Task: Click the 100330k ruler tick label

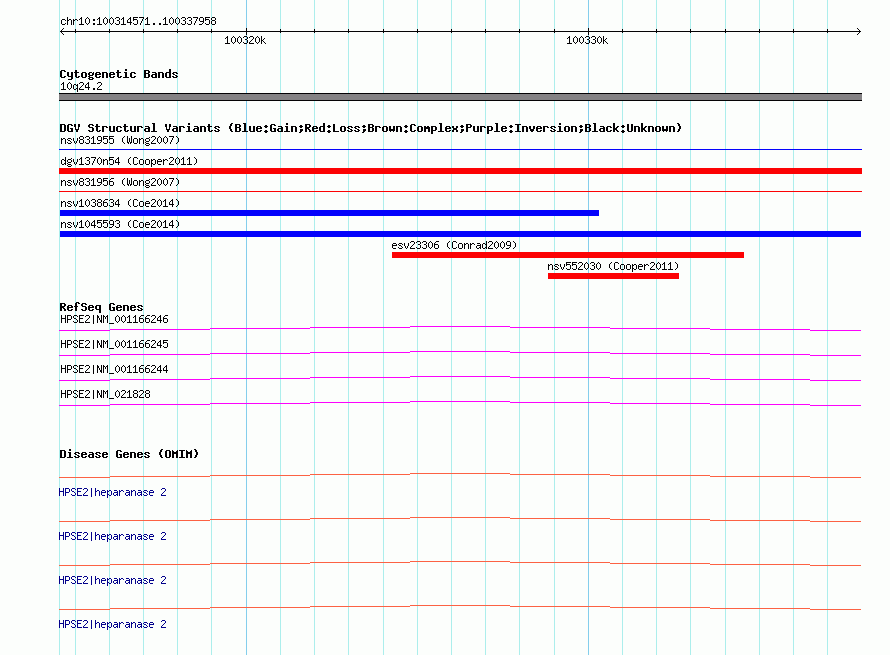Action: (587, 40)
